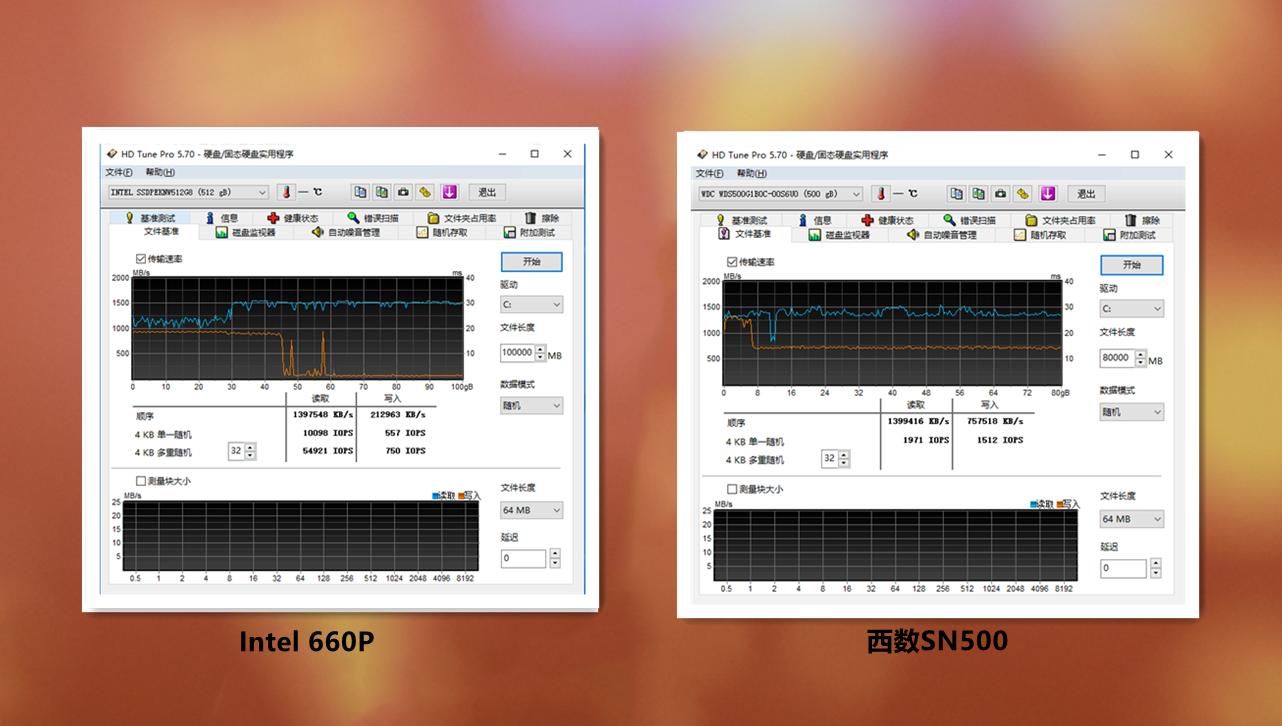Click the HD Tune title icon, Intel window
The width and height of the screenshot is (1282, 726).
click(x=111, y=154)
